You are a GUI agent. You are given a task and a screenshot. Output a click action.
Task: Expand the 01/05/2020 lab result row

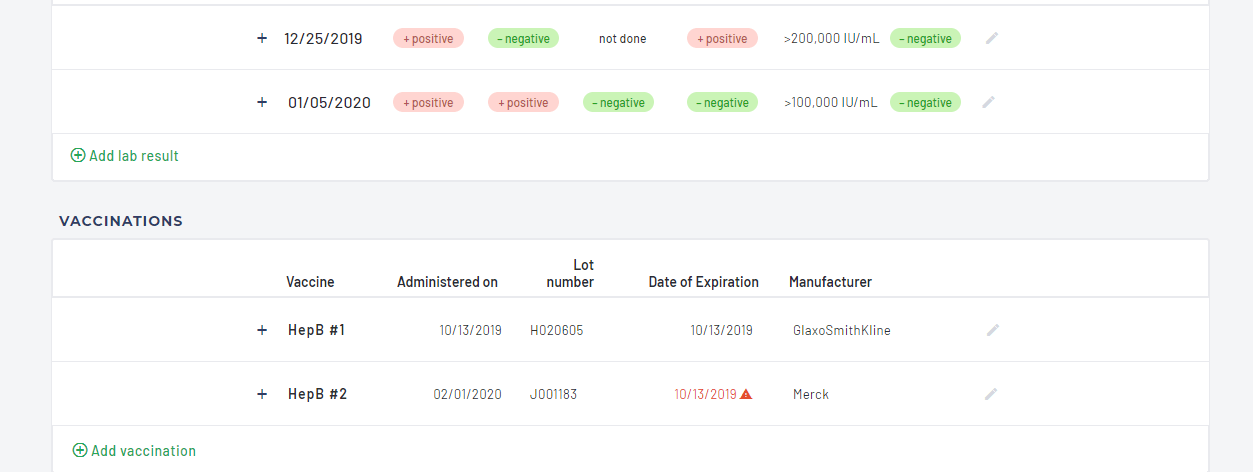pos(262,102)
